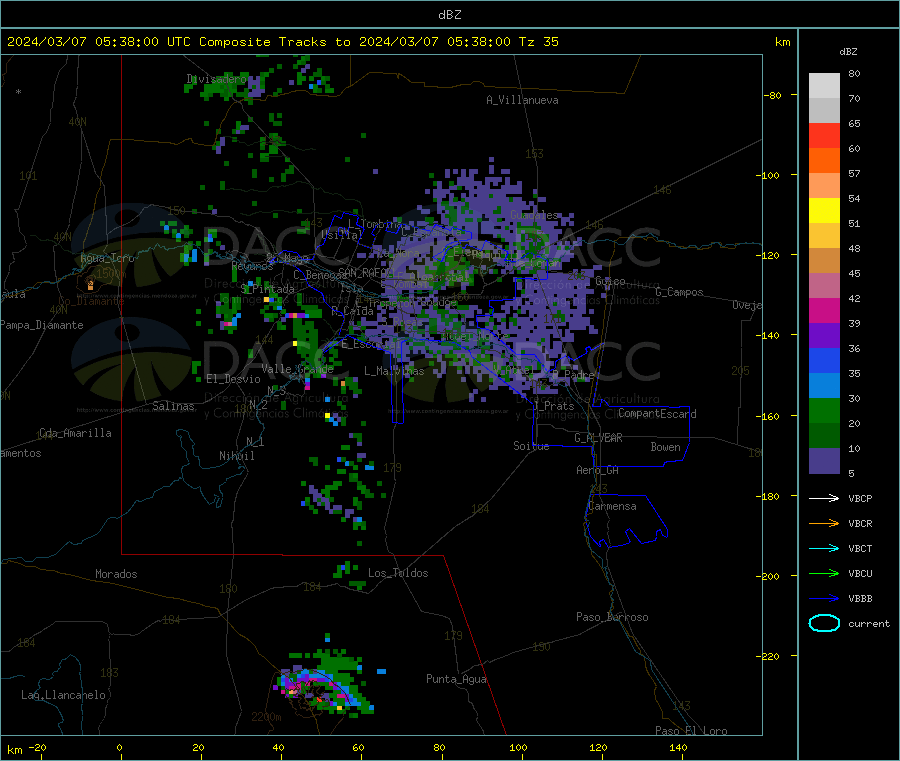Pick the yellow 51-54 dBZ swatch

(824, 211)
